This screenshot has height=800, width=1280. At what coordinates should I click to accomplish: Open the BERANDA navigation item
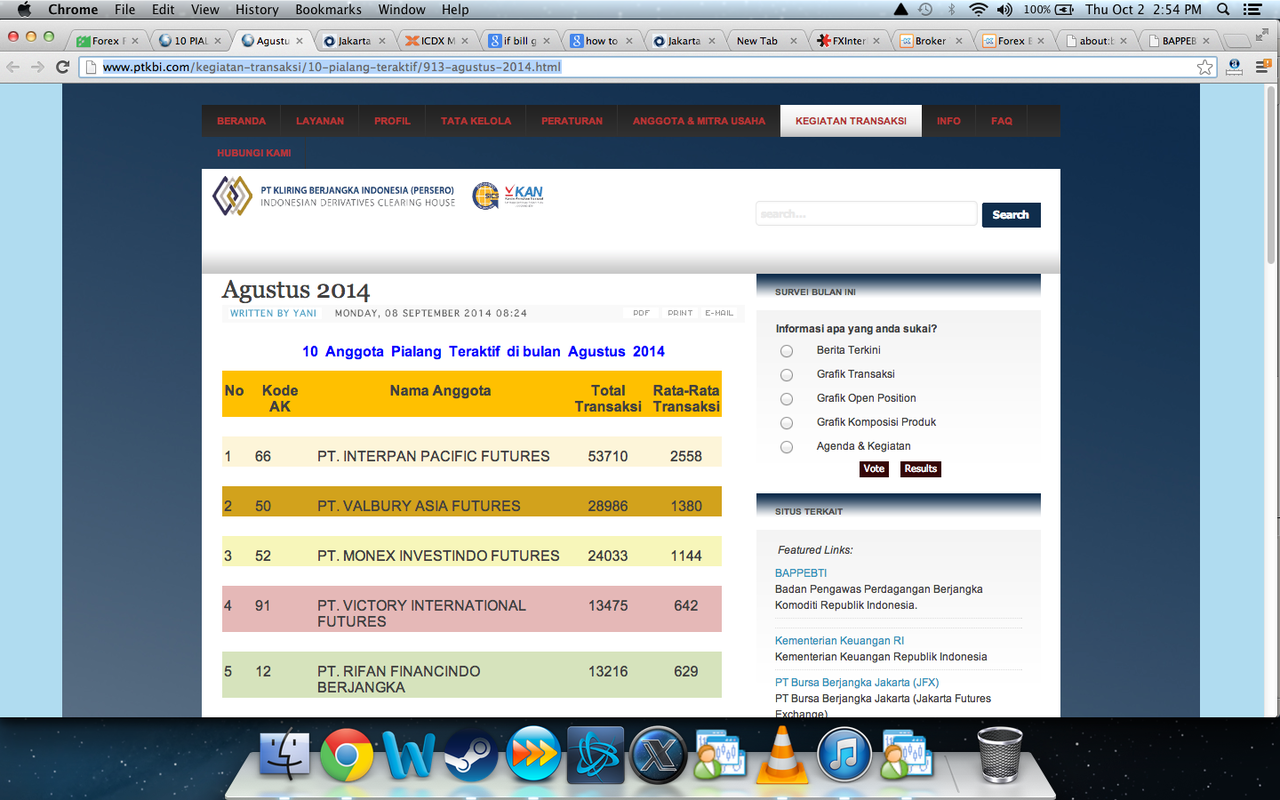[x=241, y=121]
